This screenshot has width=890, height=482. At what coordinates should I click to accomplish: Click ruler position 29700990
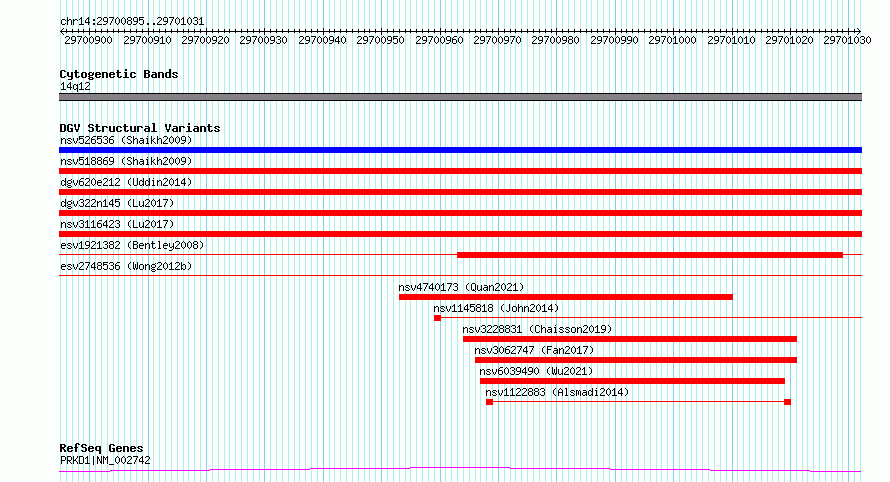[x=614, y=40]
